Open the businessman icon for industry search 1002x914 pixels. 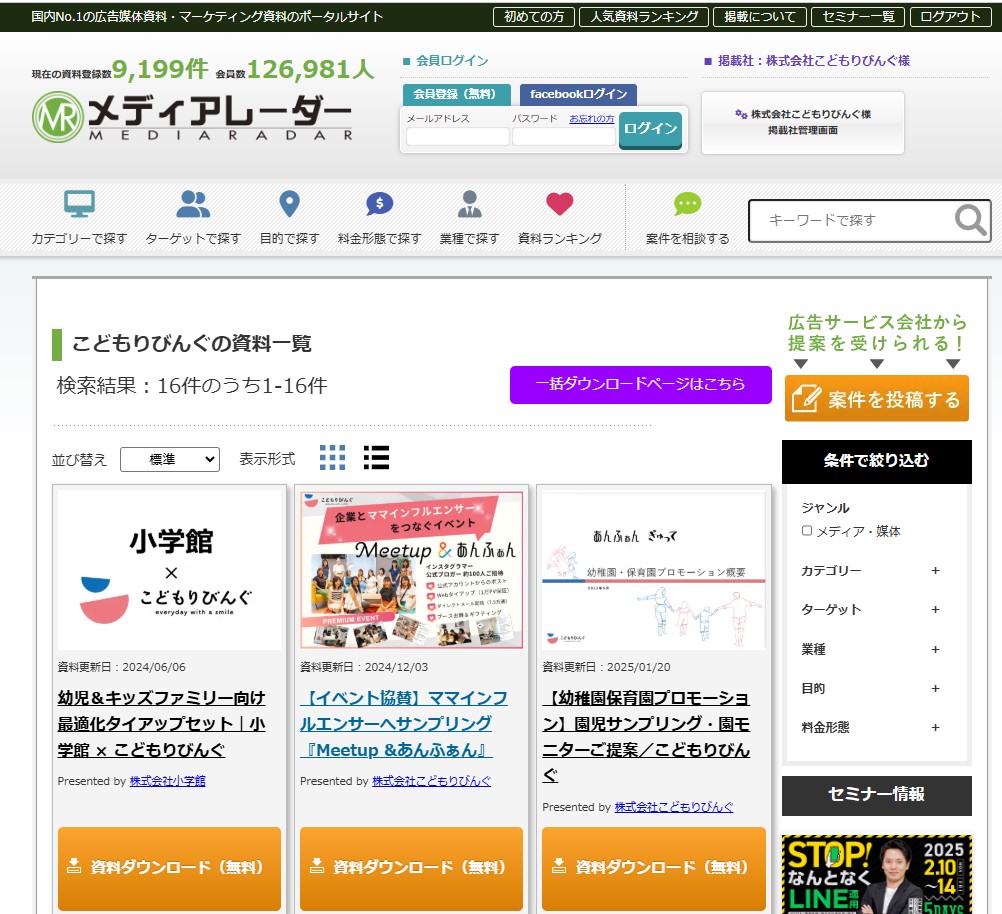point(470,204)
